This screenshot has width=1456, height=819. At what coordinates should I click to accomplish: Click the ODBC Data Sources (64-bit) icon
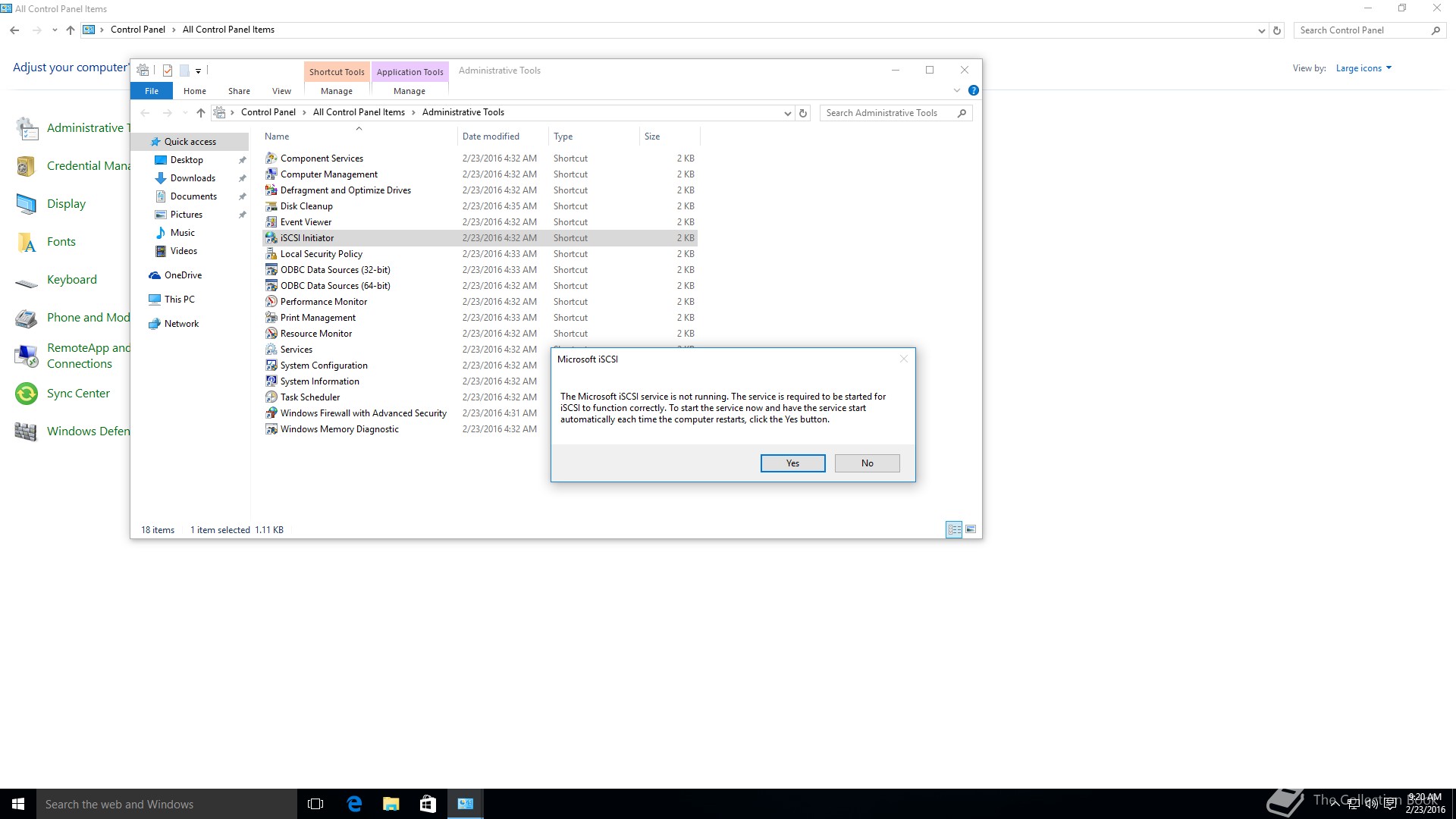[271, 286]
